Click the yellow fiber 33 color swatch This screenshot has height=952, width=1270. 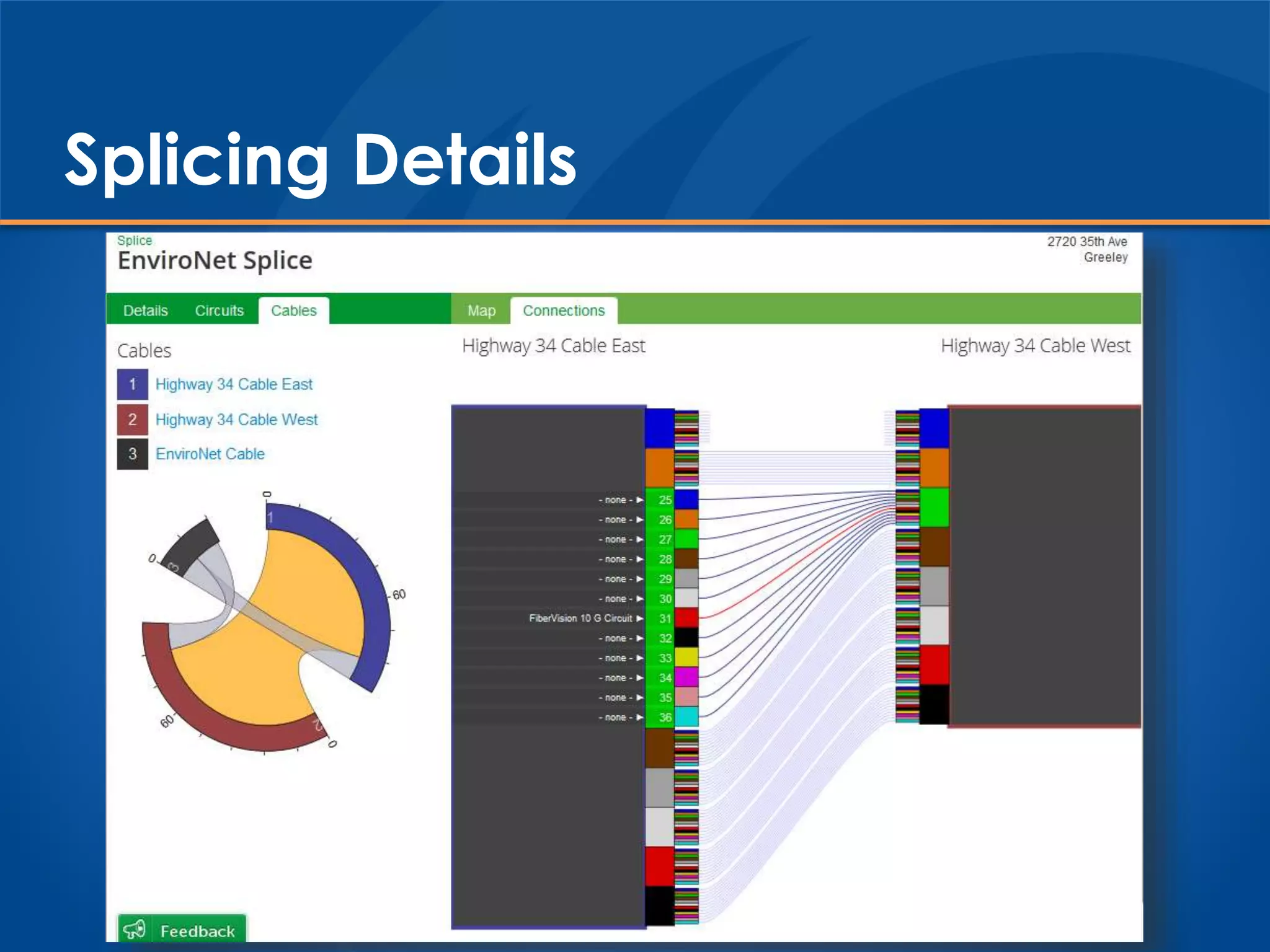[686, 658]
